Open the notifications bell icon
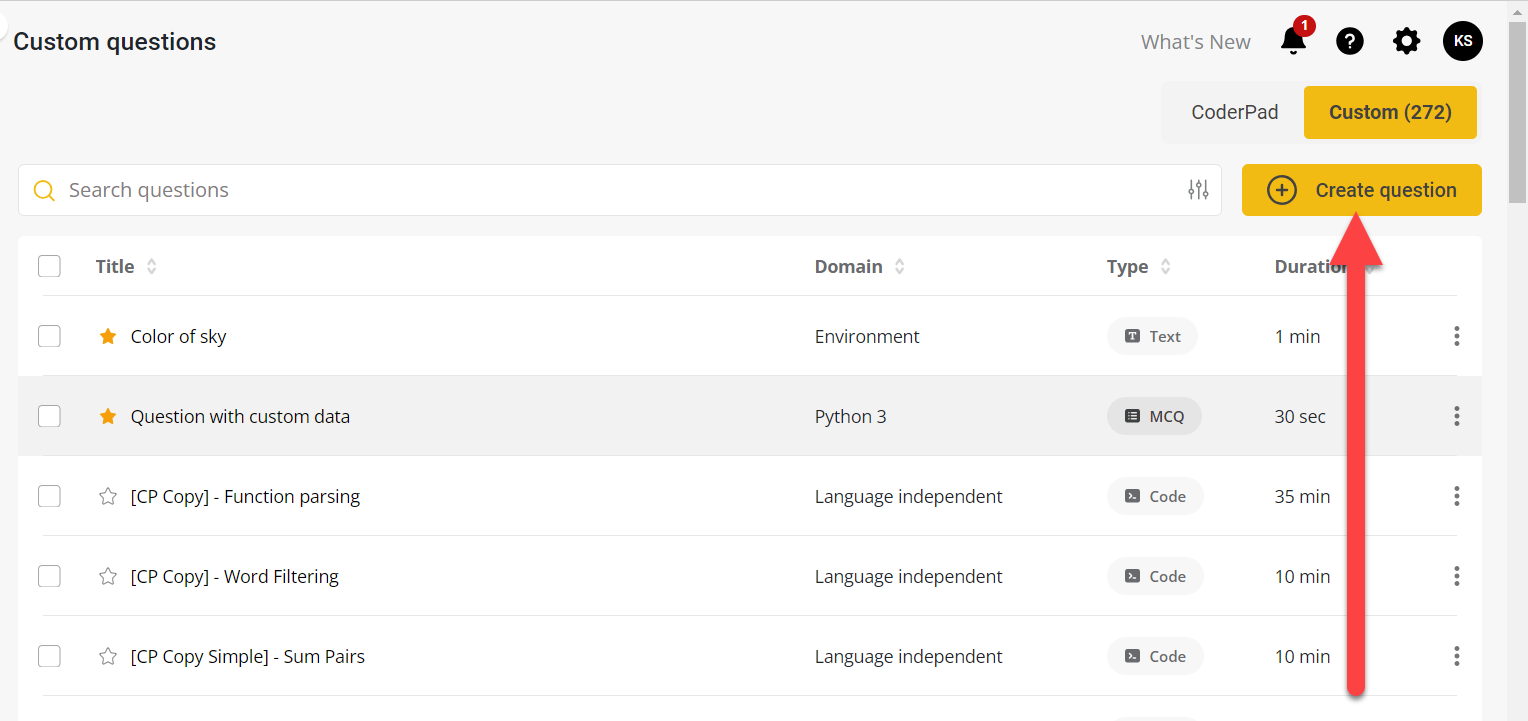 click(x=1294, y=41)
